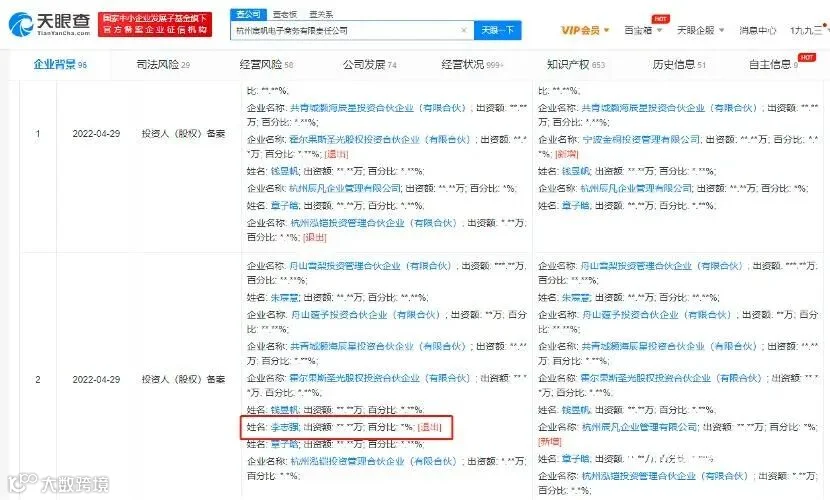The height and width of the screenshot is (500, 830).
Task: Click the red 官方备案企业征信机构 banner
Action: [x=155, y=25]
